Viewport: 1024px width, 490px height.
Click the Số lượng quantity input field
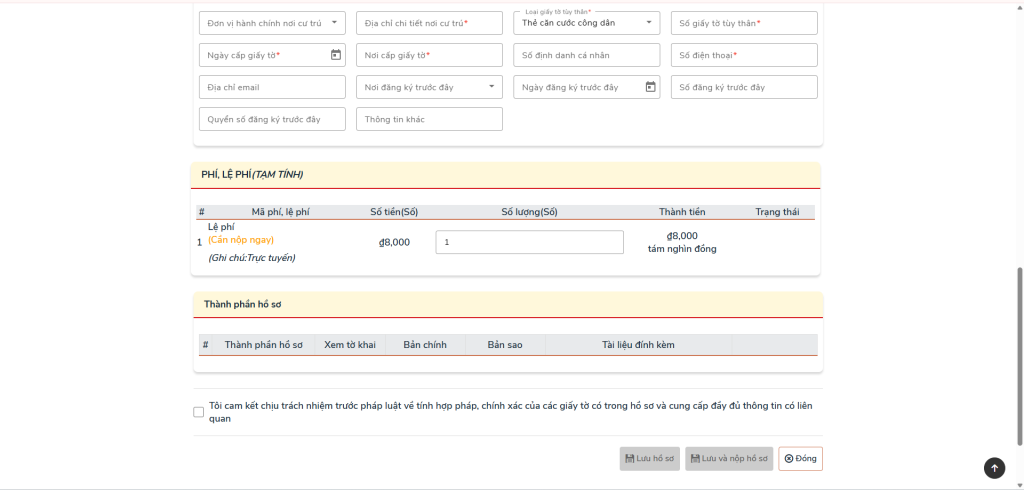click(529, 242)
